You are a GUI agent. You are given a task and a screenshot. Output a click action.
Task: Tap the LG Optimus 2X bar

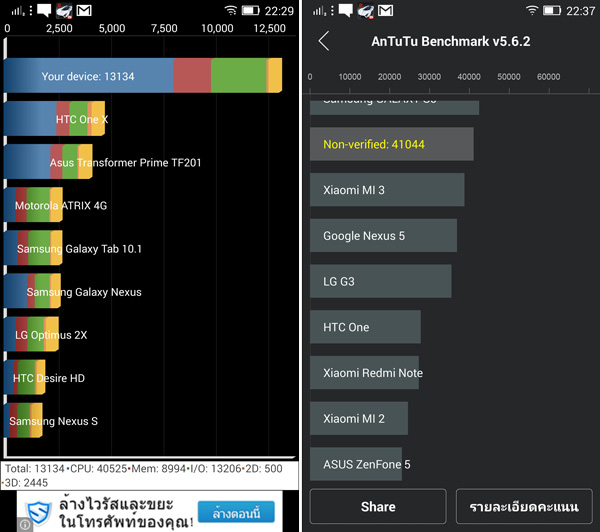[x=31, y=334]
